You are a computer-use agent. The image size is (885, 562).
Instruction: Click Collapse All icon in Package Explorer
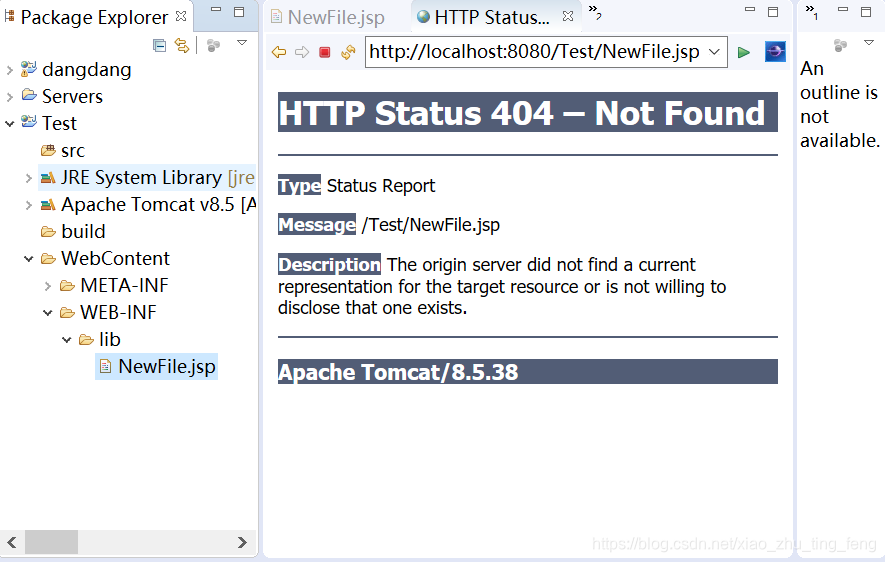pos(160,46)
